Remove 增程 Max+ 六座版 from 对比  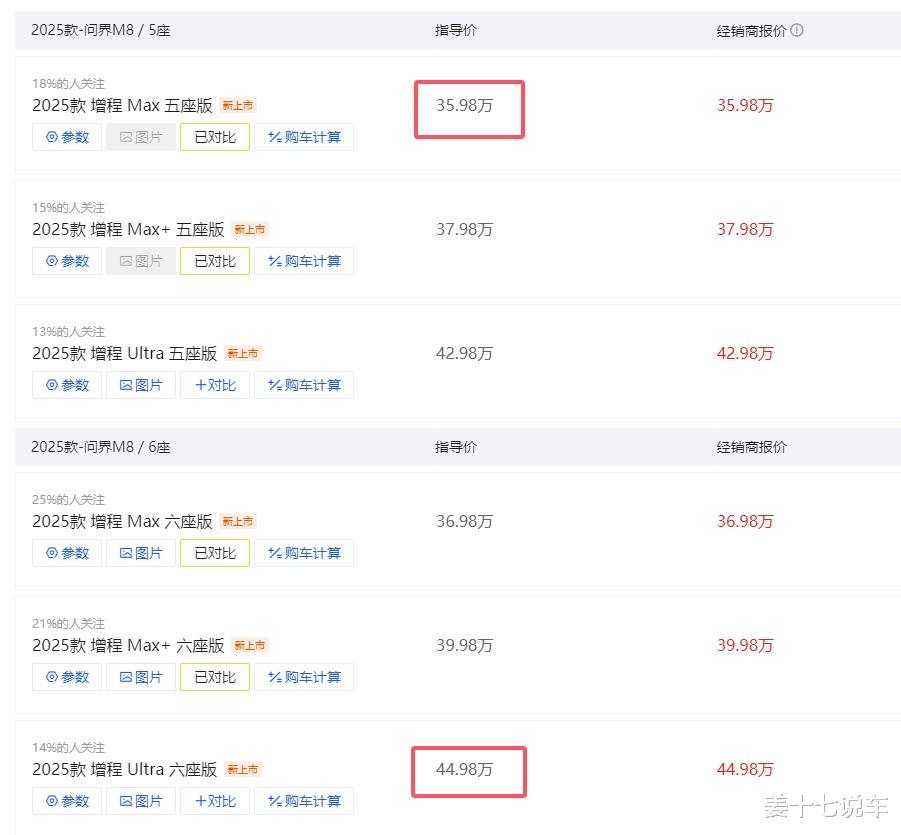point(215,677)
